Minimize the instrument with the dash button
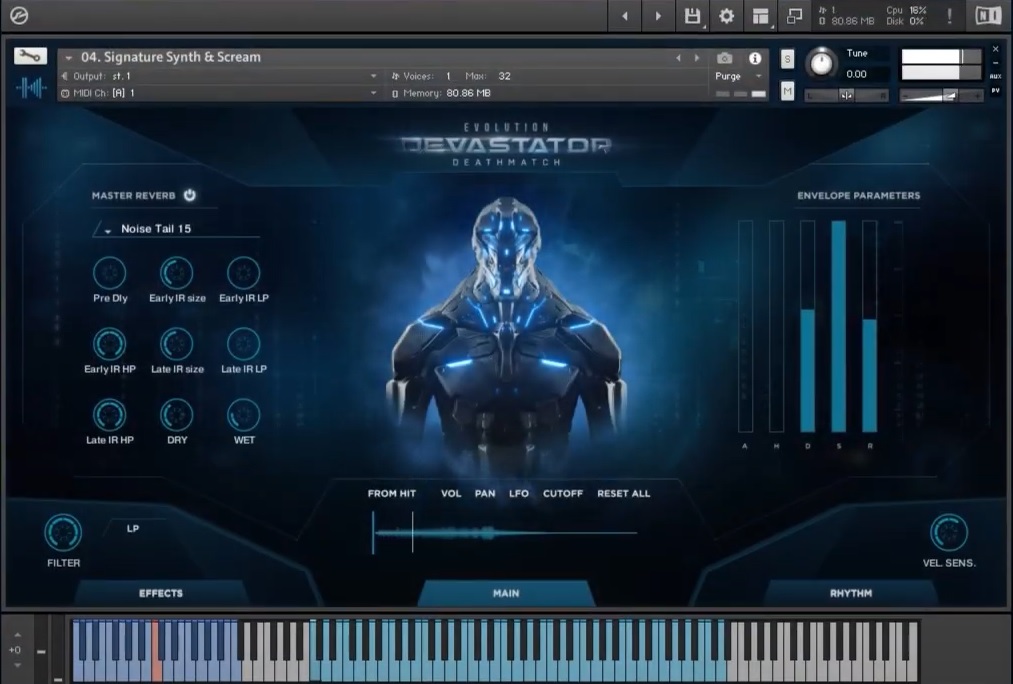The height and width of the screenshot is (684, 1013). pyautogui.click(x=995, y=63)
